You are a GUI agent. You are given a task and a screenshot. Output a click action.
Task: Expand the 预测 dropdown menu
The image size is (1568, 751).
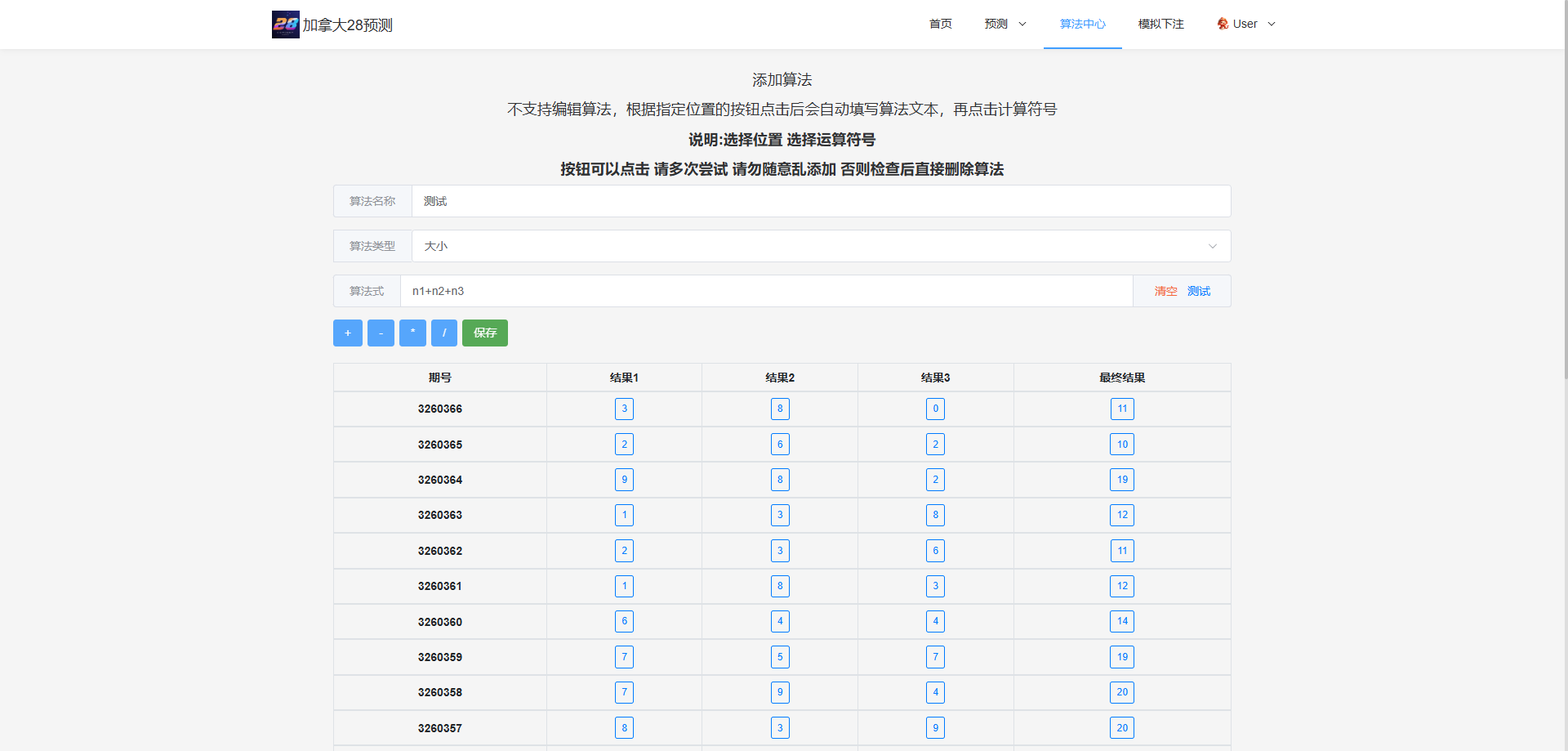[1005, 24]
